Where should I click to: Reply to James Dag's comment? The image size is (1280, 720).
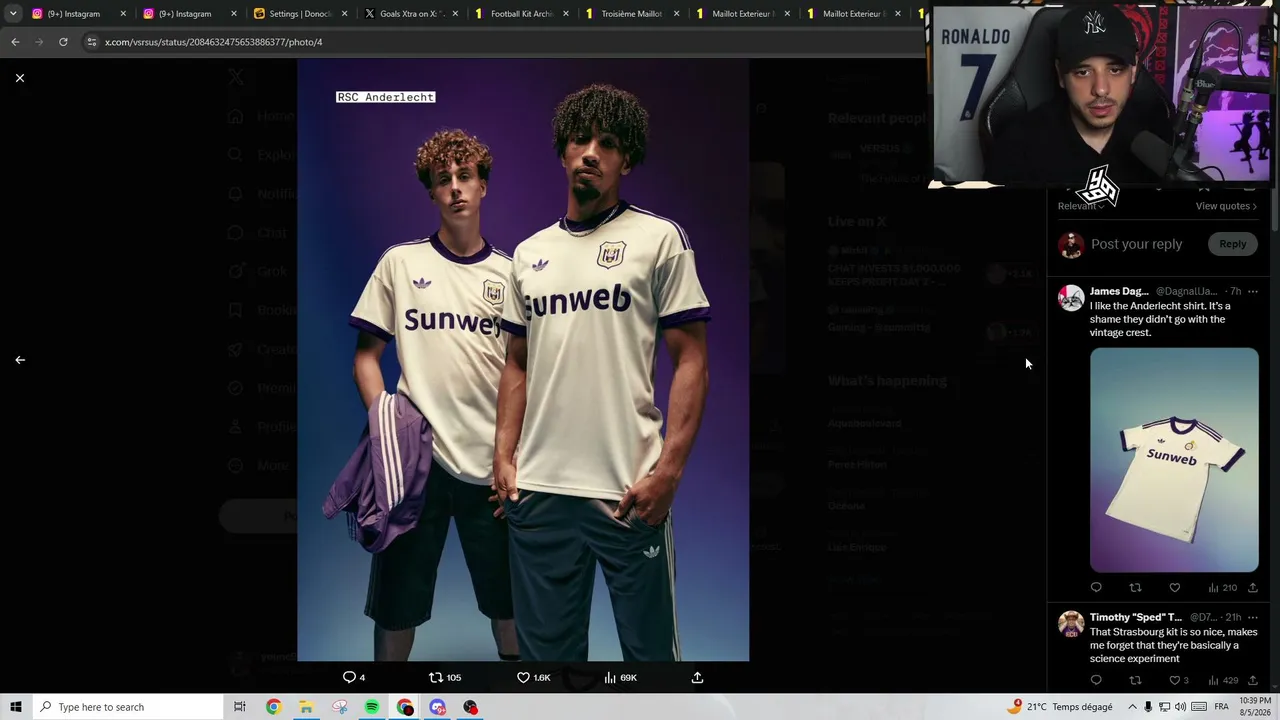click(1096, 587)
